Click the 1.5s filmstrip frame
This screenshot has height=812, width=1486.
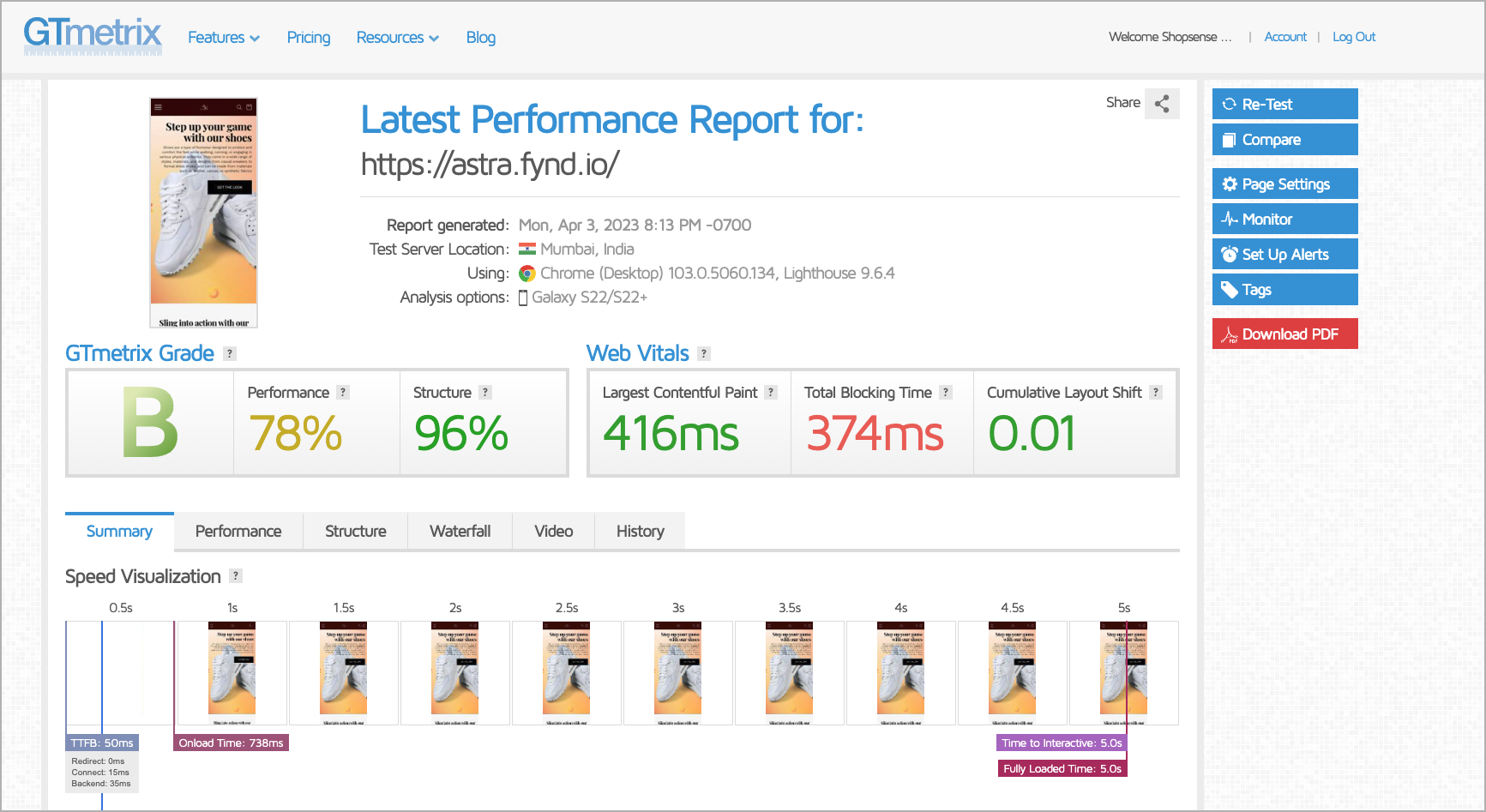344,673
